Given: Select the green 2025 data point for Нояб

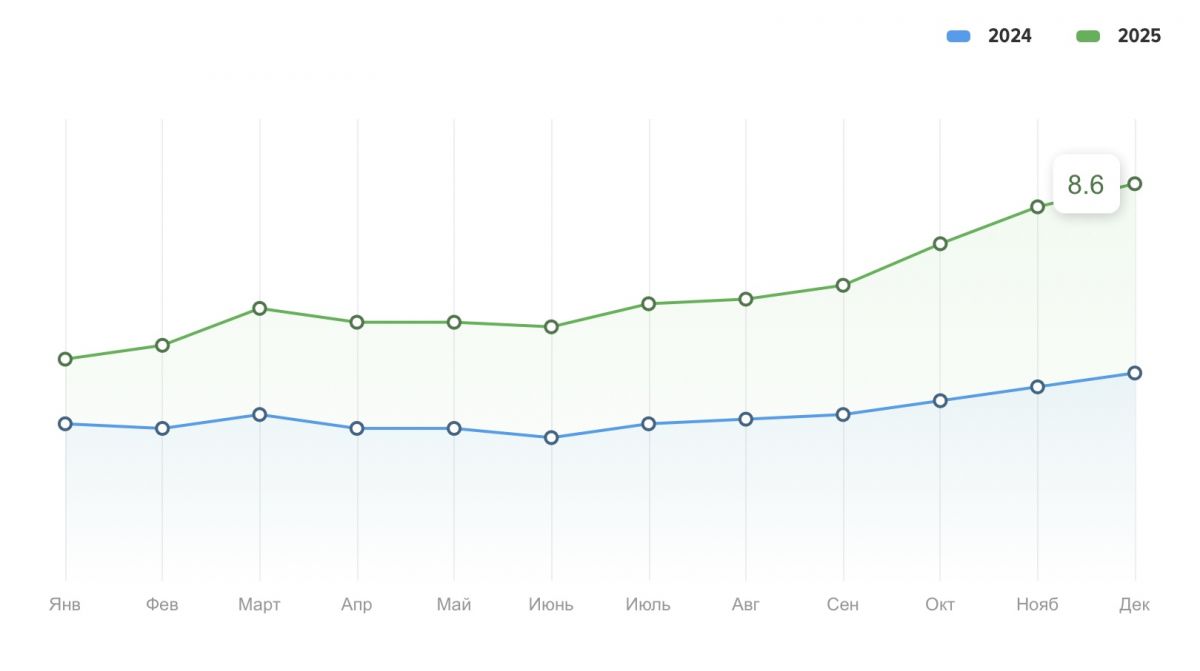Looking at the screenshot, I should pos(1038,207).
